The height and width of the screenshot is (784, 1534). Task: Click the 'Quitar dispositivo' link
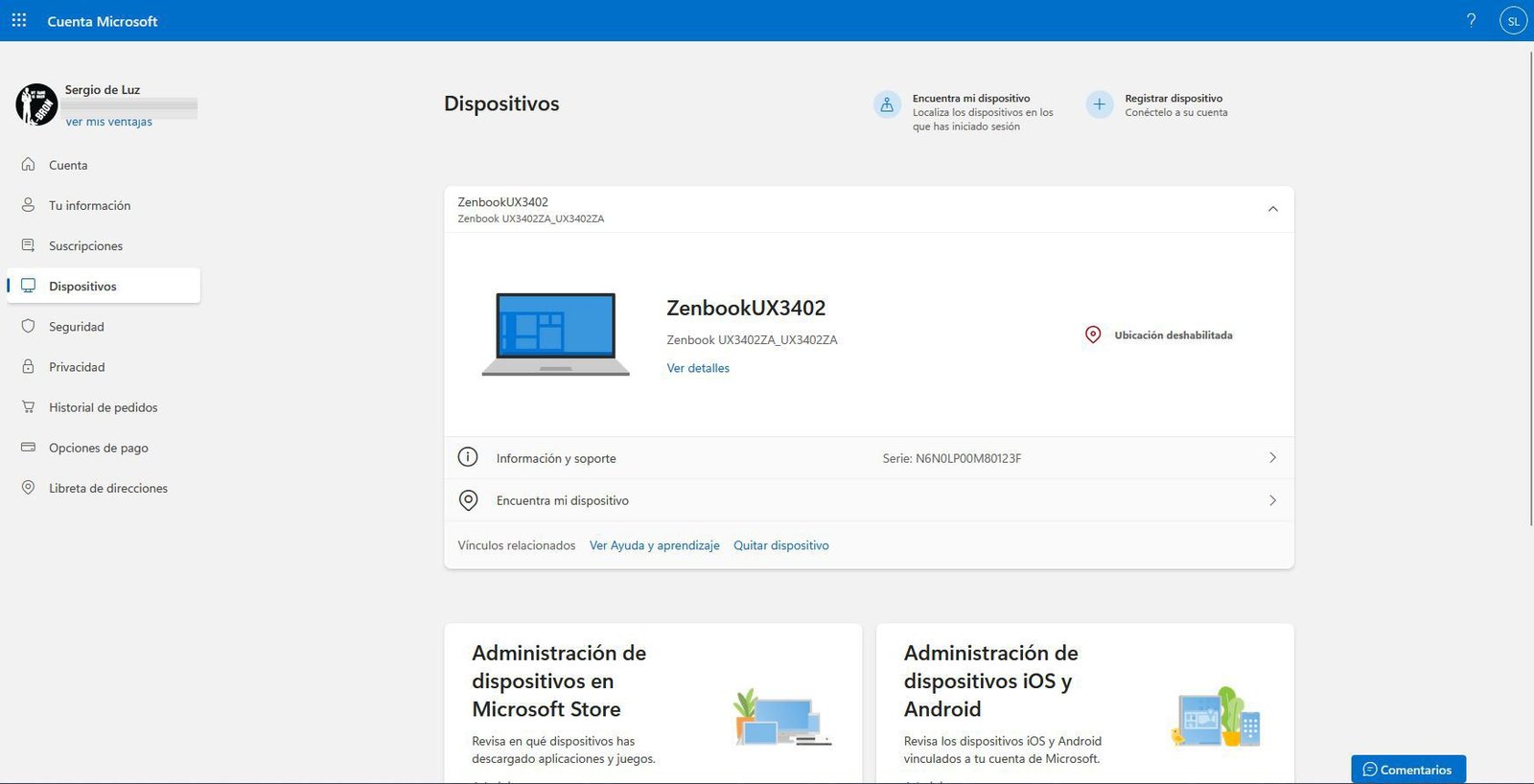(781, 545)
